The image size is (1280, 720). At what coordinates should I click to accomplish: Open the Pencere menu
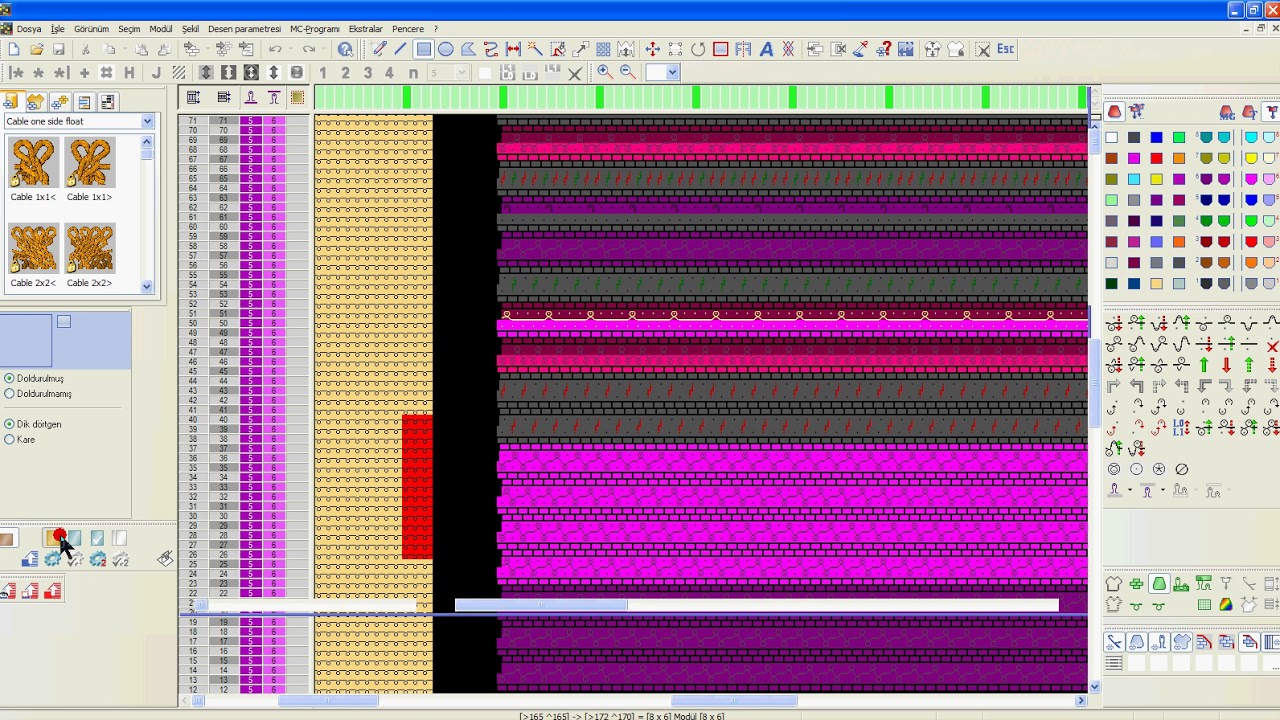(x=408, y=29)
